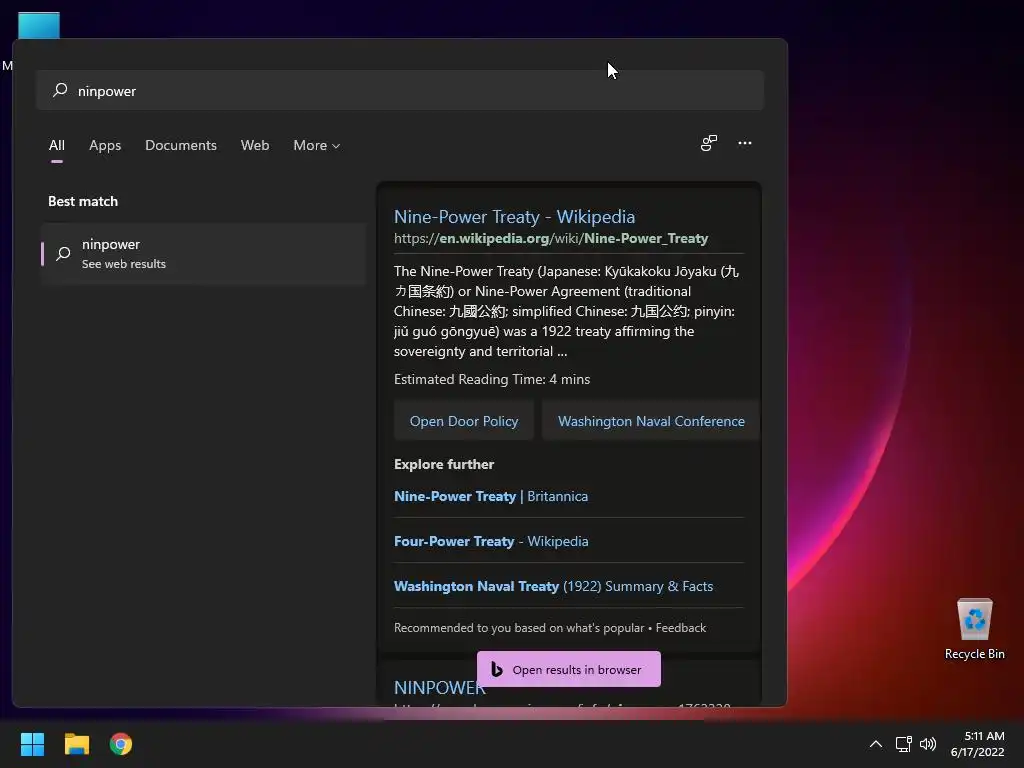Open the Washington Naval Conference chip
This screenshot has height=768, width=1024.
pos(651,421)
